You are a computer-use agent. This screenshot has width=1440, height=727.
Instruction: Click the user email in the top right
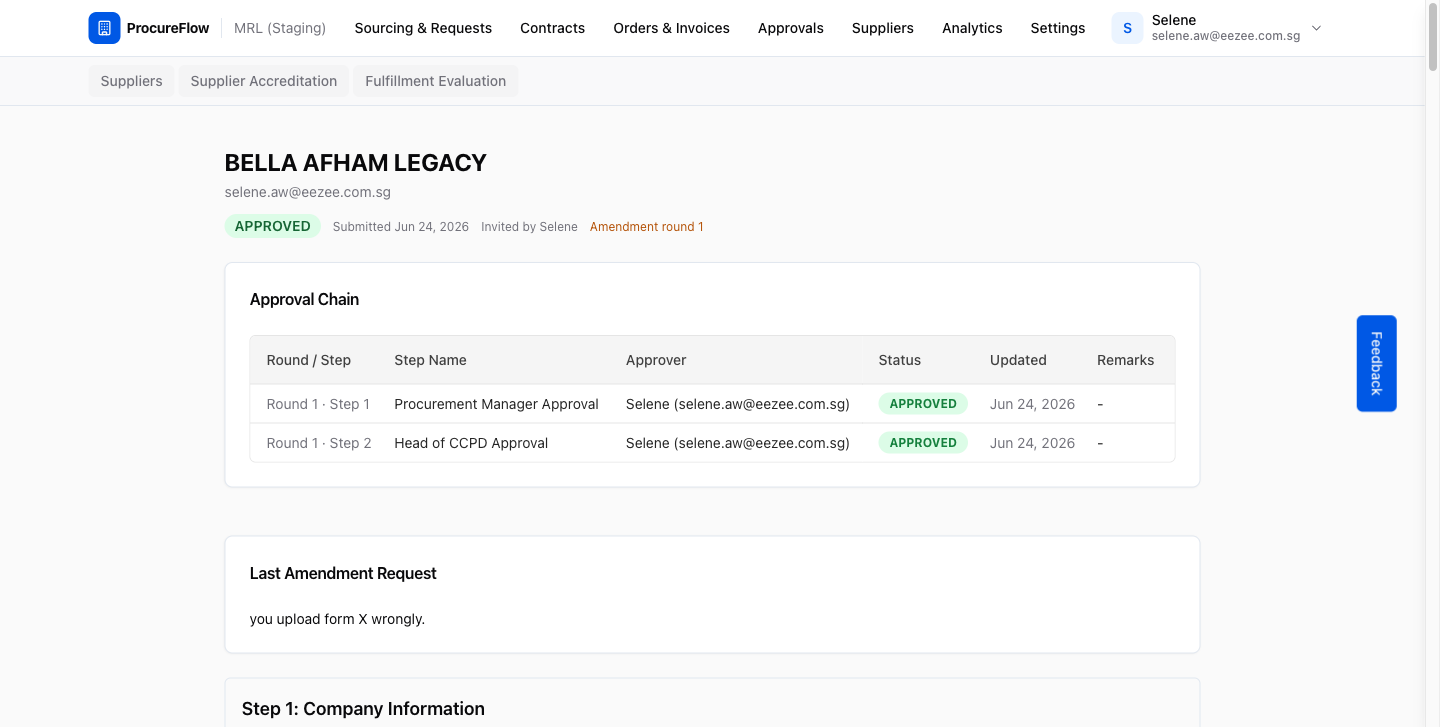coord(1226,36)
